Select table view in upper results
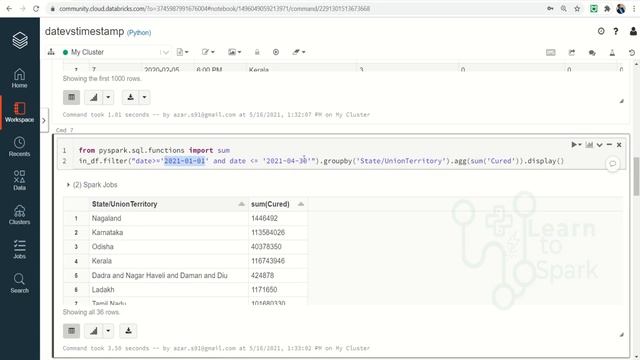 tap(71, 97)
